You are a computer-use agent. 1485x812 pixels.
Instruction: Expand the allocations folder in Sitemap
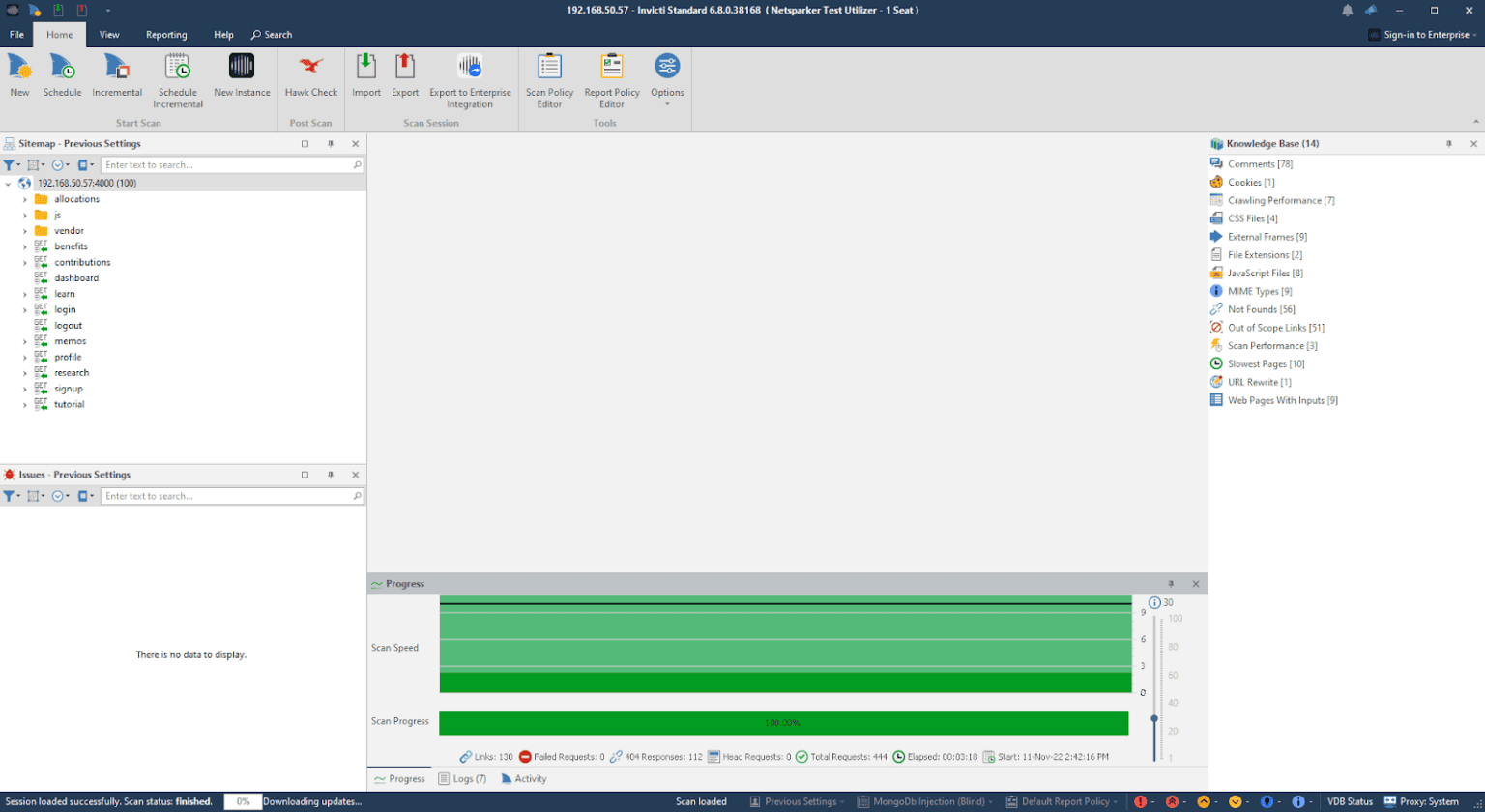[23, 199]
